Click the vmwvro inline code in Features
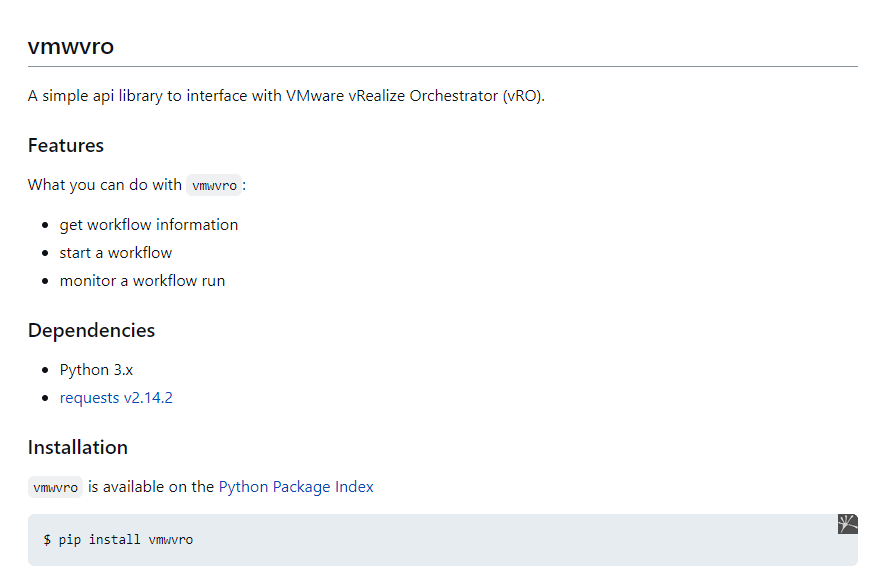This screenshot has height=582, width=883. [x=214, y=185]
